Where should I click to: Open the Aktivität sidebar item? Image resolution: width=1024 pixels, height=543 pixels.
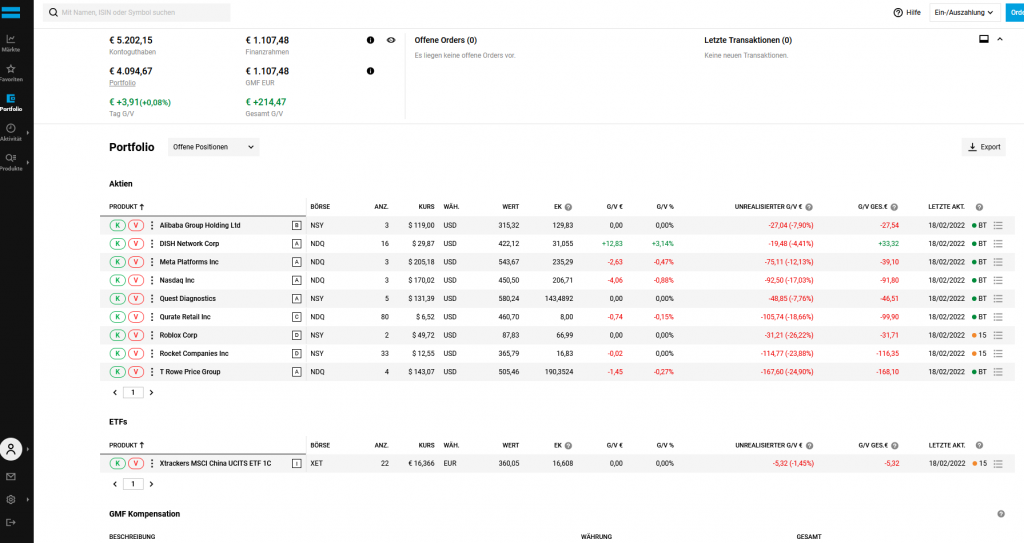point(11,132)
